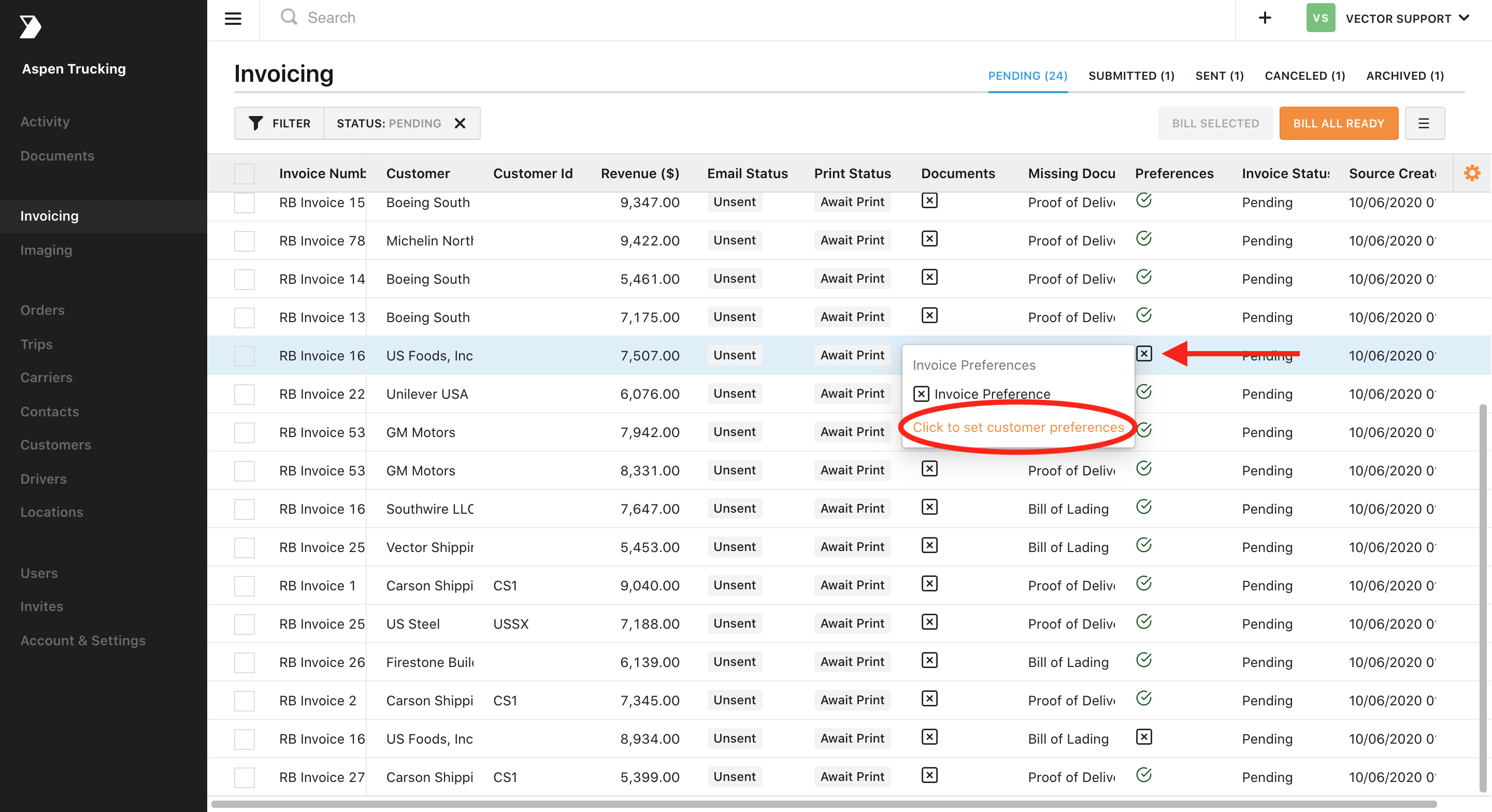
Task: Go to Customers in the sidebar
Action: [55, 445]
